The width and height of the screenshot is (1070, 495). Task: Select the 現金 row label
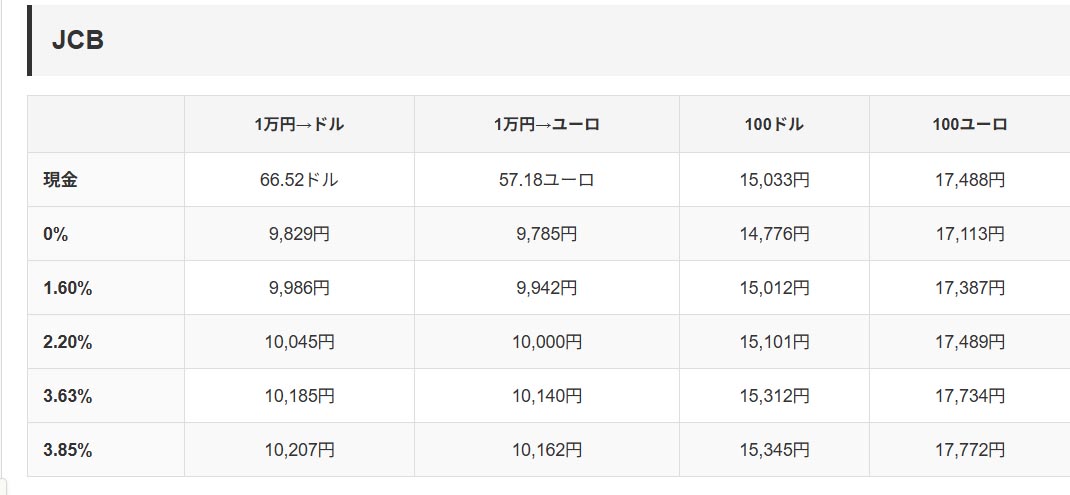pos(60,180)
